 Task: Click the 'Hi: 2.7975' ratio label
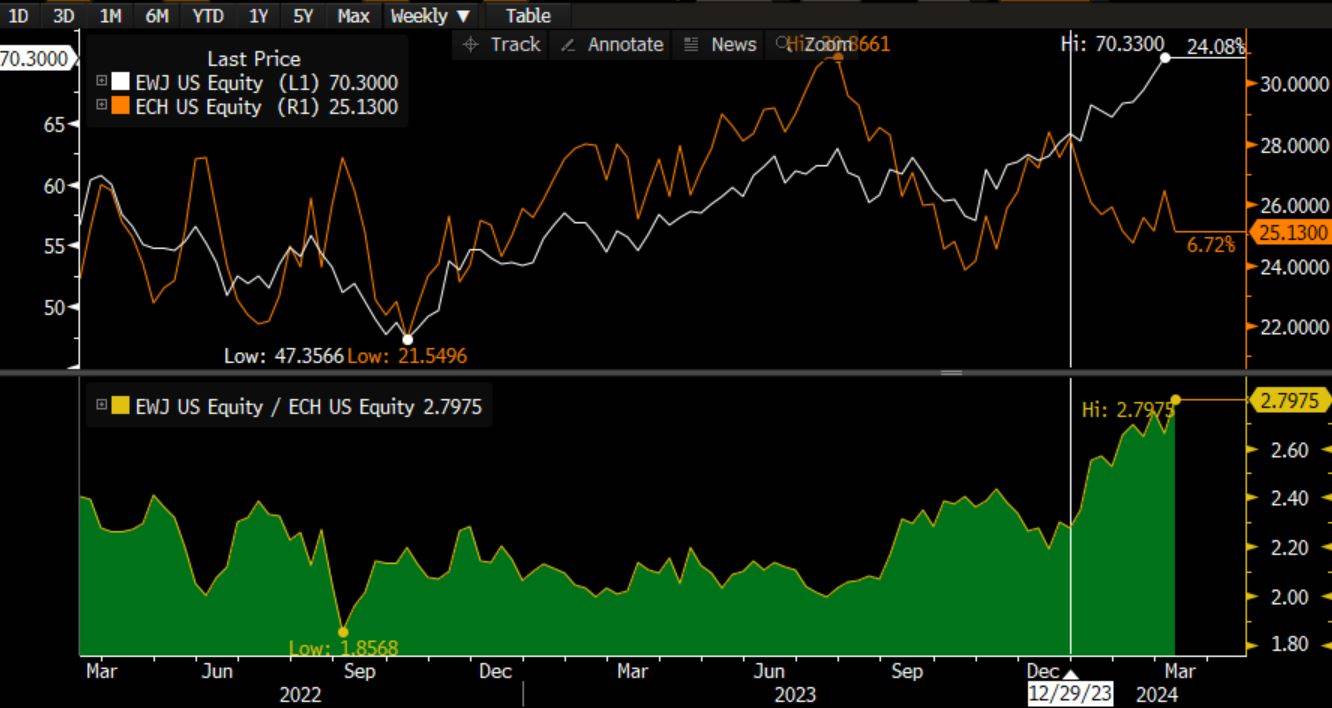pos(1128,409)
